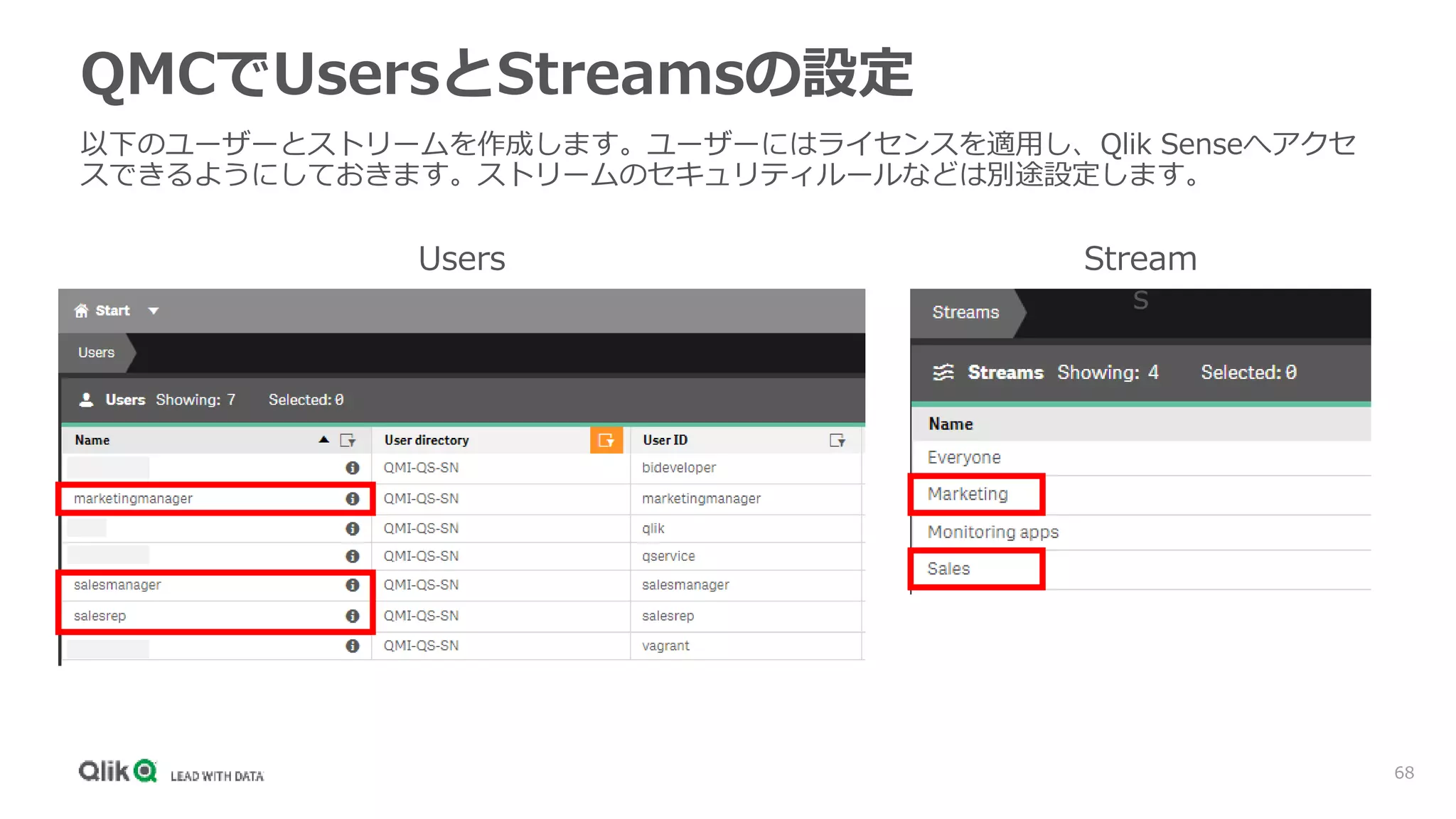Click the Users Showing: 7 count
The image size is (1456, 819).
pyautogui.click(x=196, y=400)
